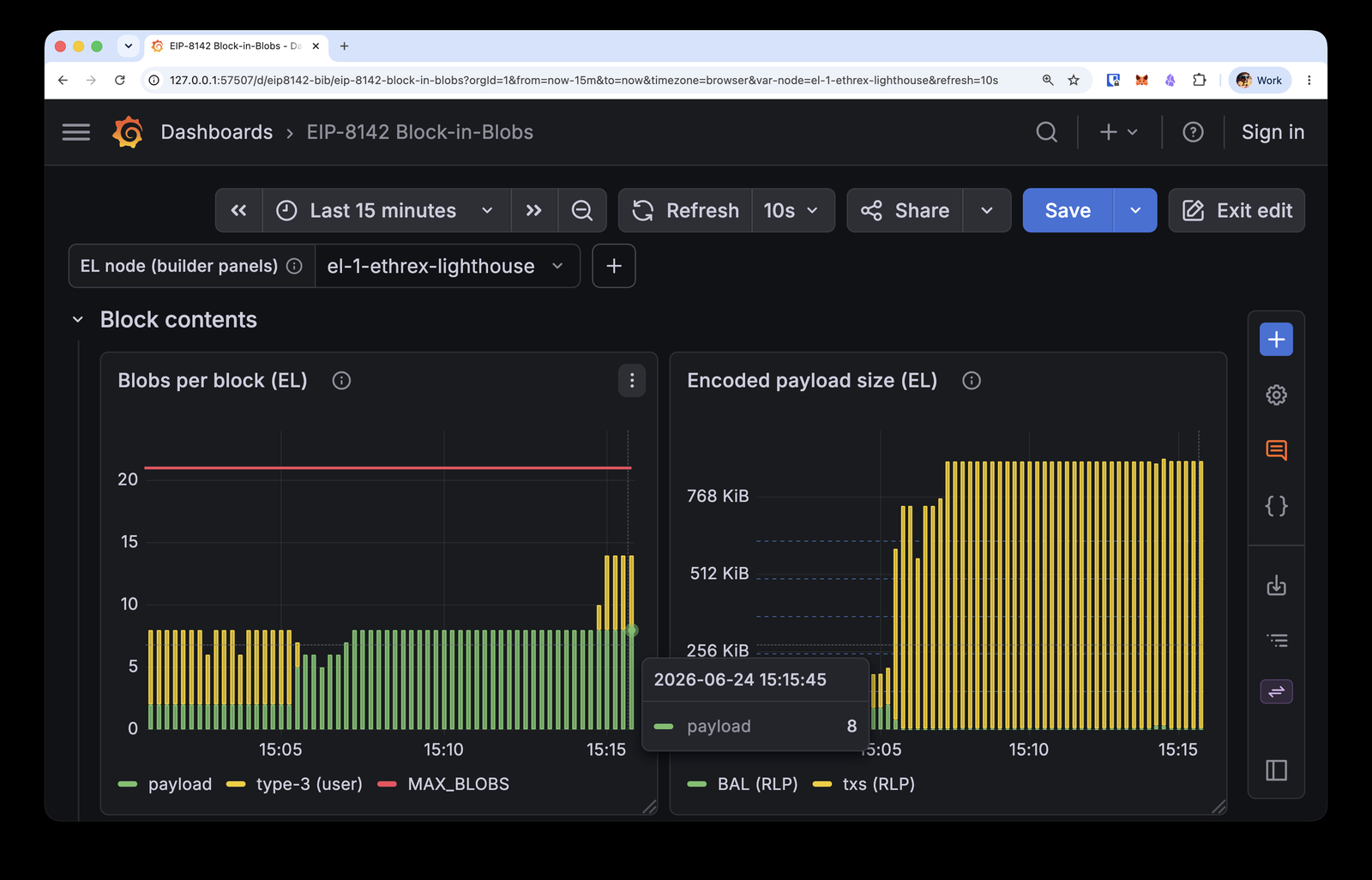
Task: Open Blobs per block panel menu
Action: (632, 381)
